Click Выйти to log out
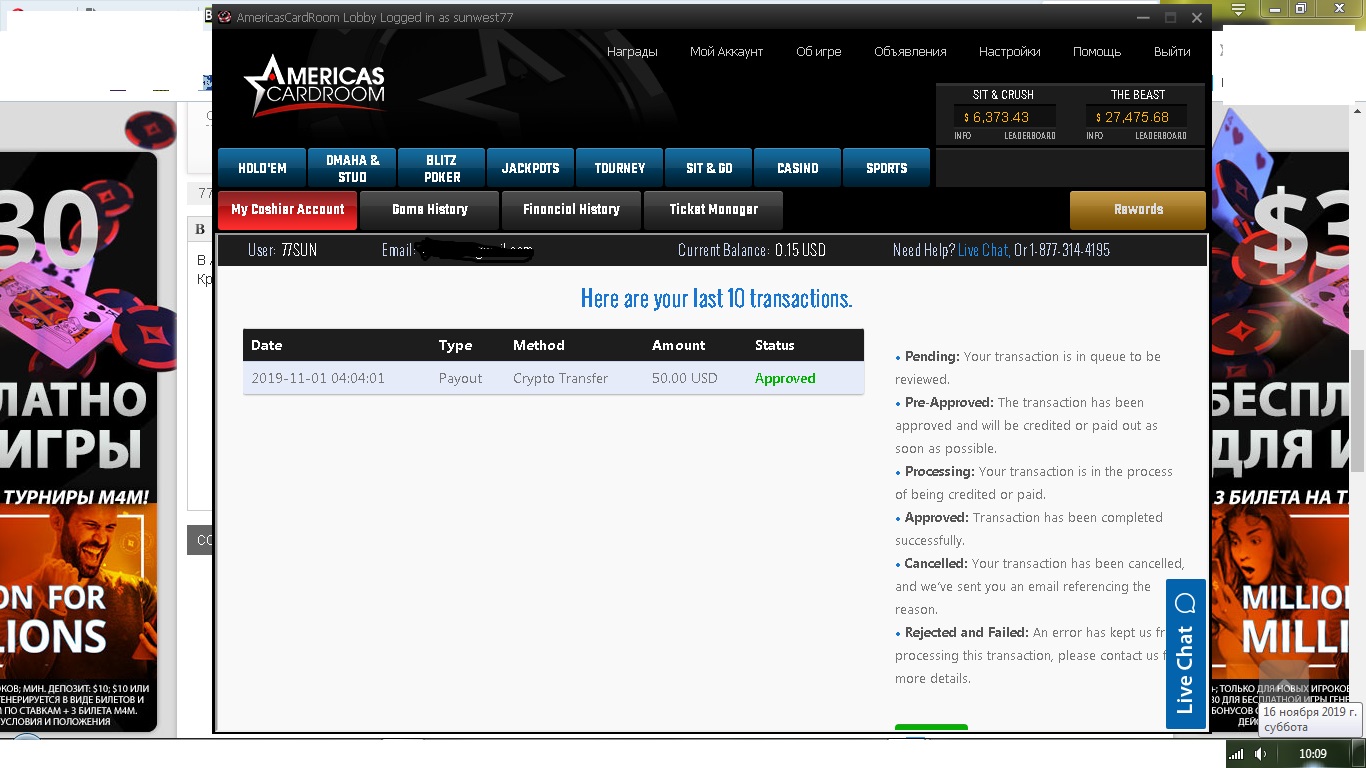This screenshot has width=1366, height=768. point(1172,52)
